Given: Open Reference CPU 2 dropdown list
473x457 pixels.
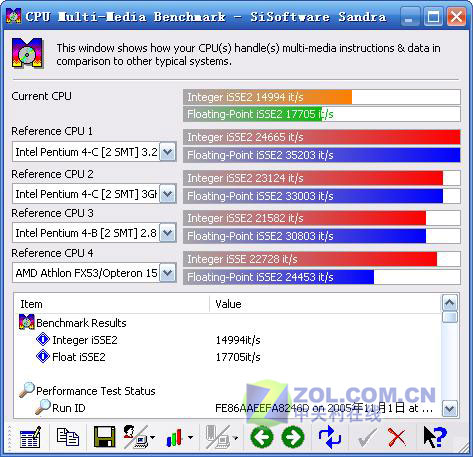Looking at the screenshot, I should click(167, 194).
